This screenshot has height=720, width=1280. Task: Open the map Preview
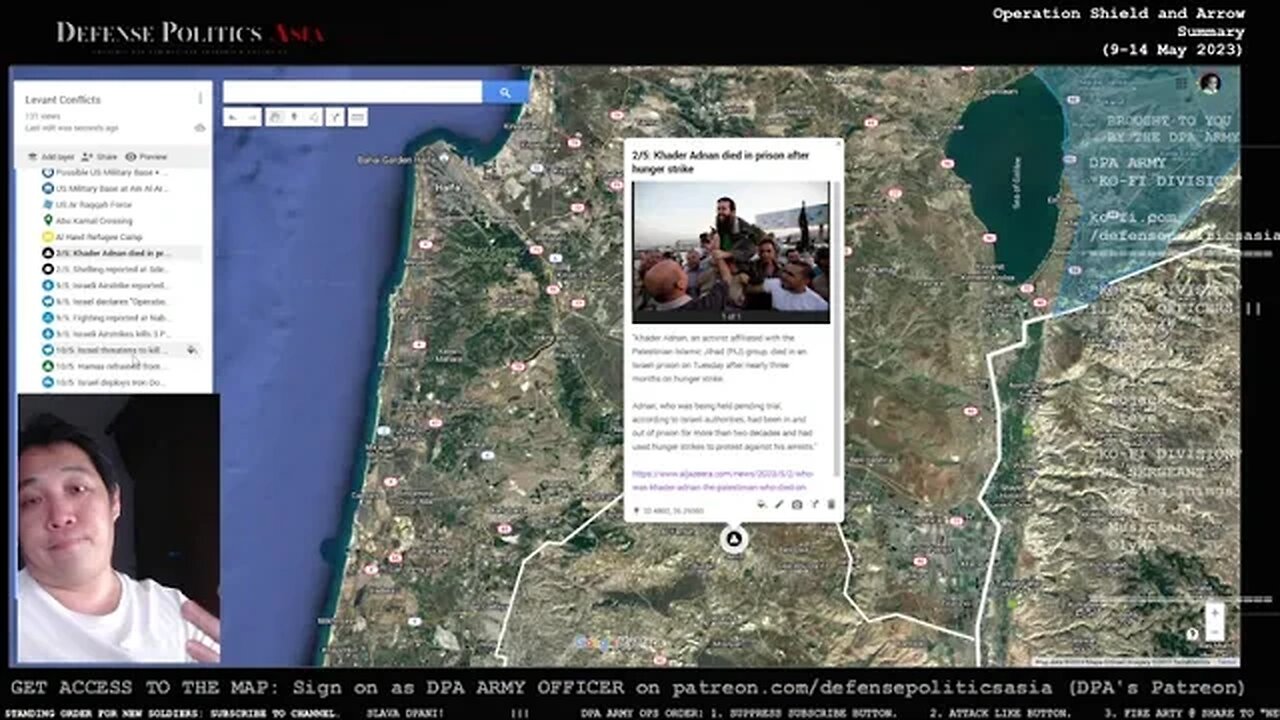pyautogui.click(x=146, y=157)
